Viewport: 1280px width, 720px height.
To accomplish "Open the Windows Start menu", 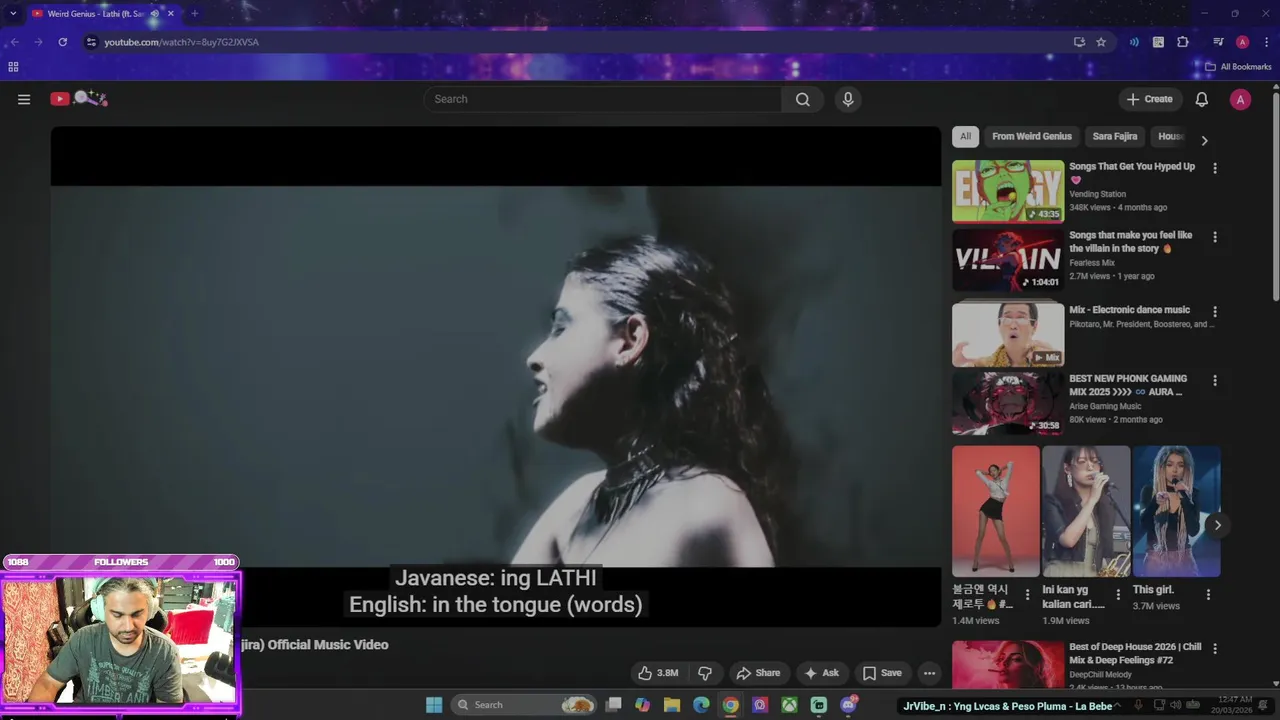I will [434, 705].
